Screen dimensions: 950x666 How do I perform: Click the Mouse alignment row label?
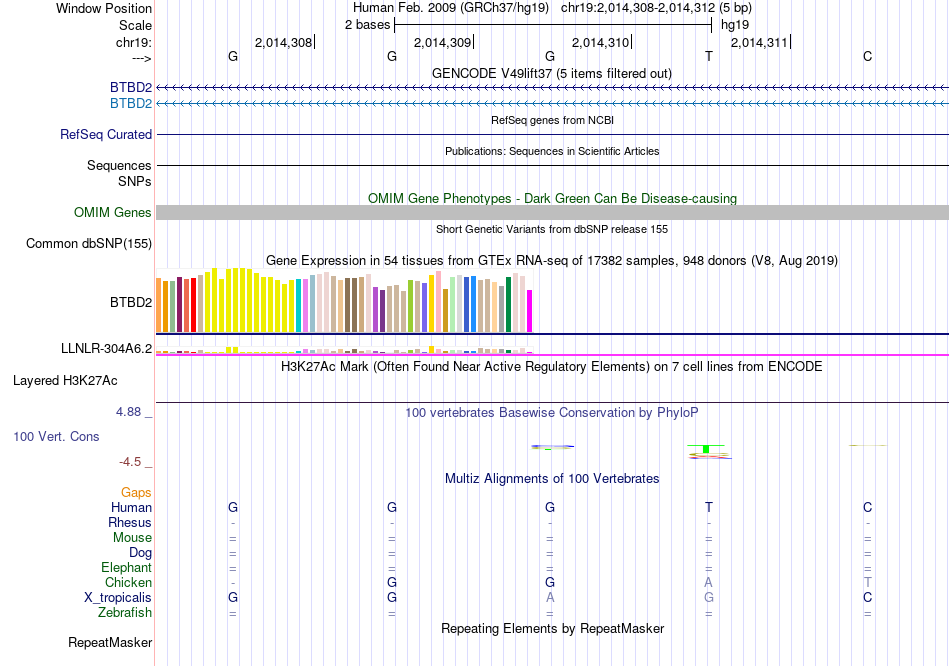pyautogui.click(x=132, y=538)
